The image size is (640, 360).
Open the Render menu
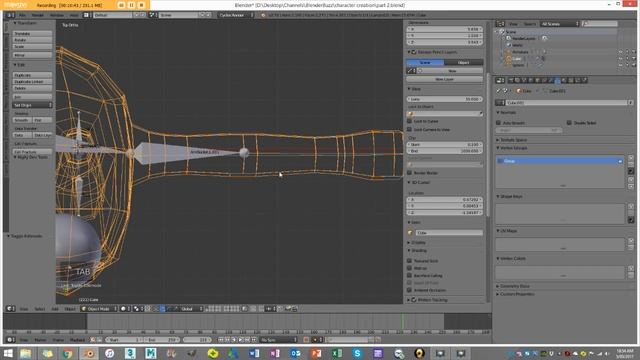38,15
